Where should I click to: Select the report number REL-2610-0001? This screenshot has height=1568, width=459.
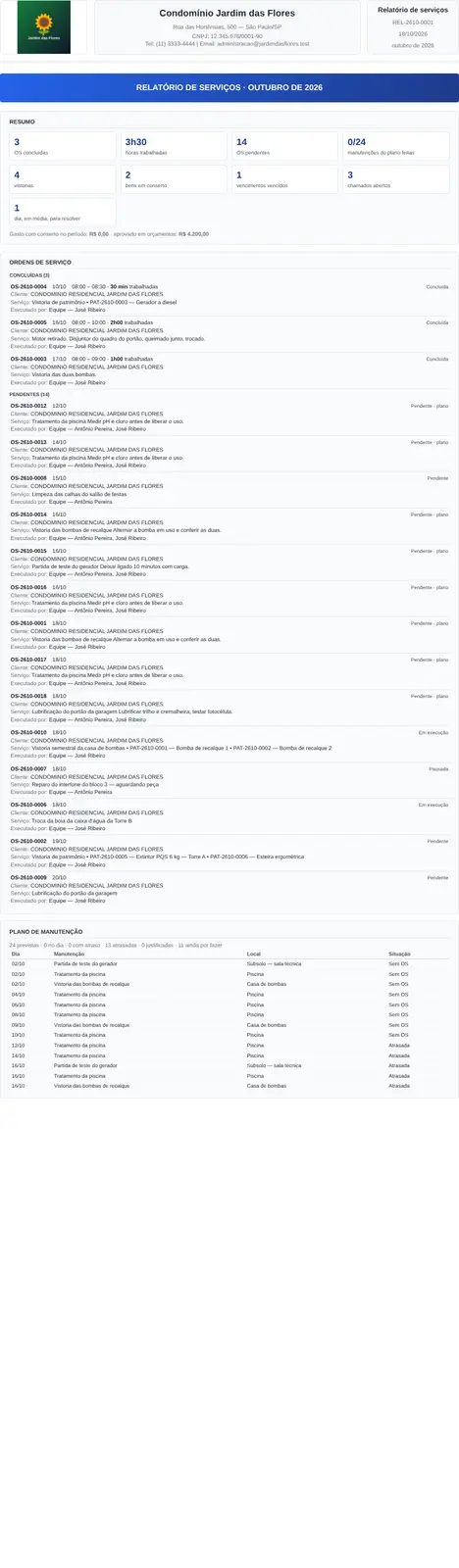pos(413,22)
